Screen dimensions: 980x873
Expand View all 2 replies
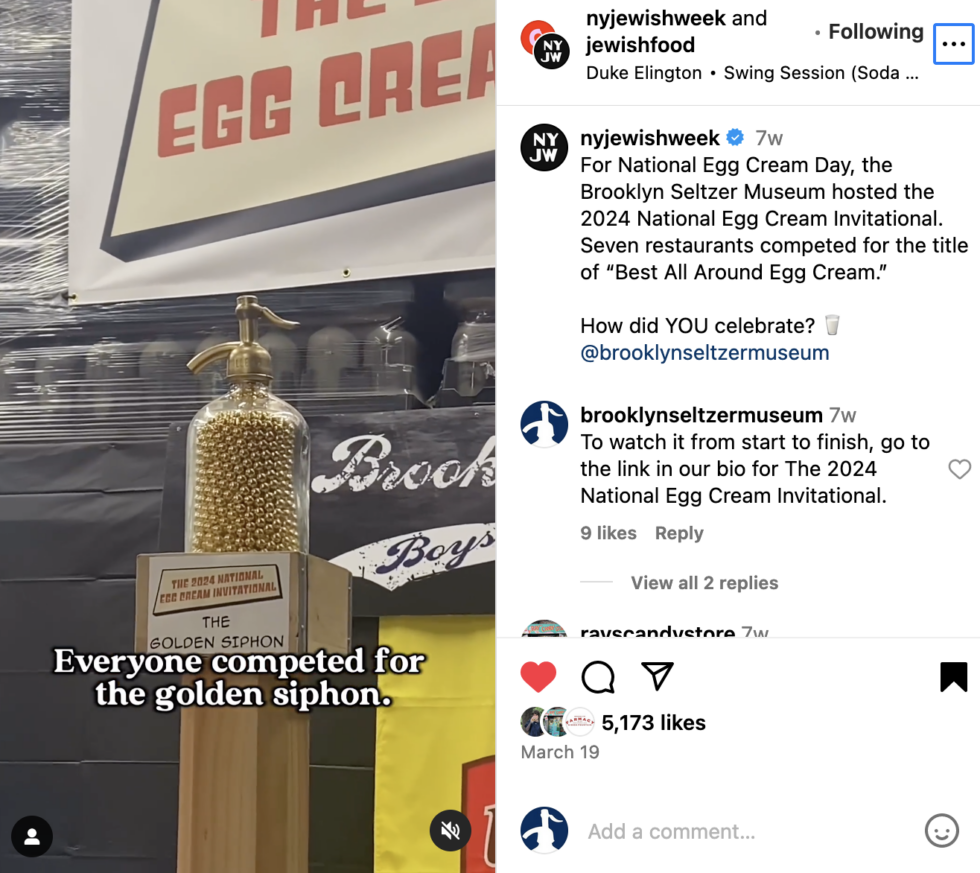[704, 583]
